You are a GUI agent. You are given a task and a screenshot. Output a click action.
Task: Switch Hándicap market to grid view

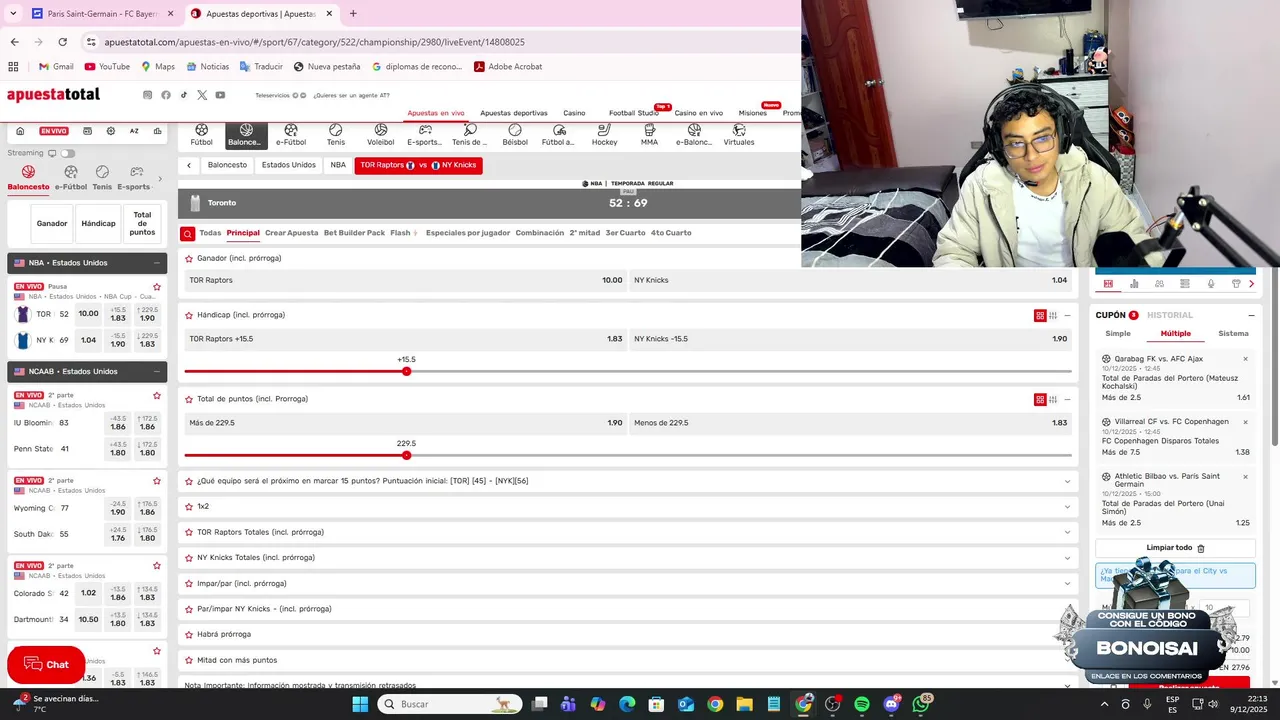pos(1040,316)
